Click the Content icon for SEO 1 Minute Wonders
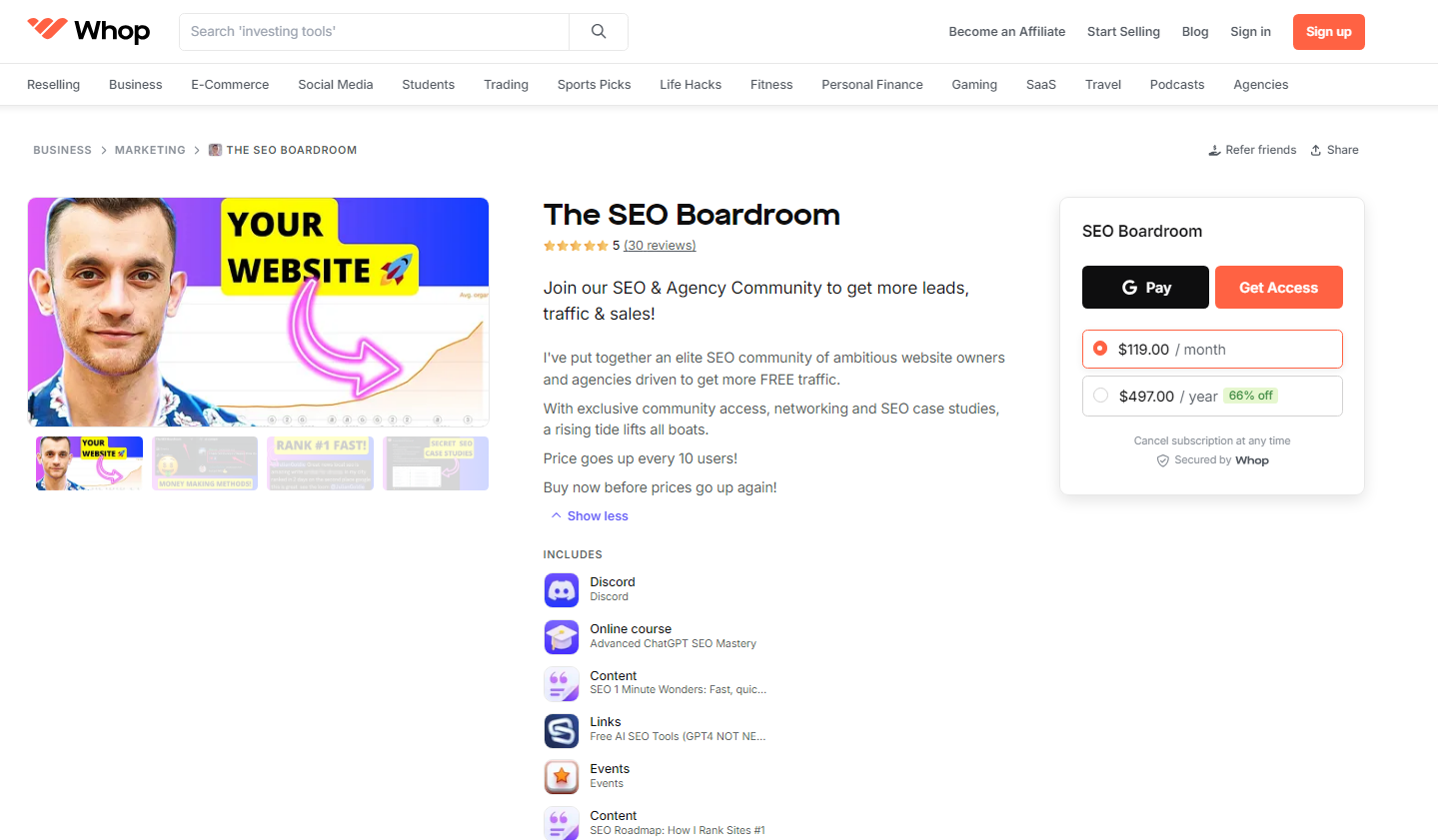Screen dimensions: 1438x840 click(562, 683)
